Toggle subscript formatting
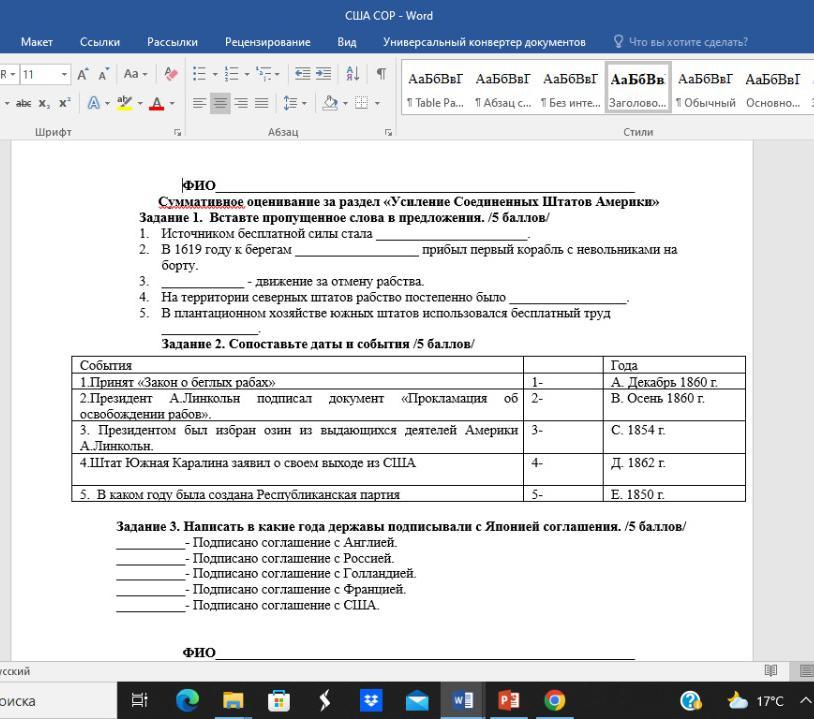The width and height of the screenshot is (814, 719). tap(44, 103)
